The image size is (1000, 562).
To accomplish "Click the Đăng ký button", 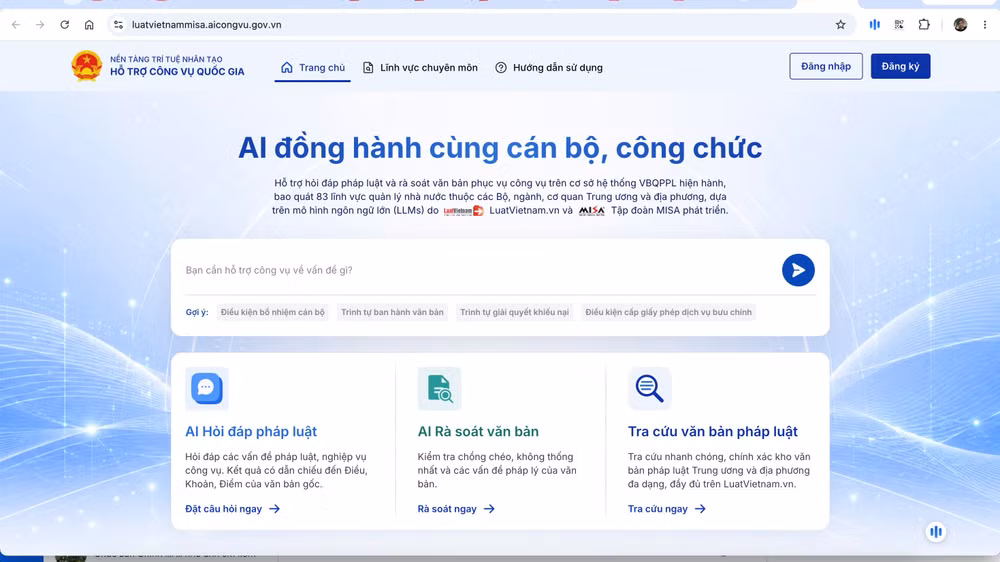I will (901, 66).
